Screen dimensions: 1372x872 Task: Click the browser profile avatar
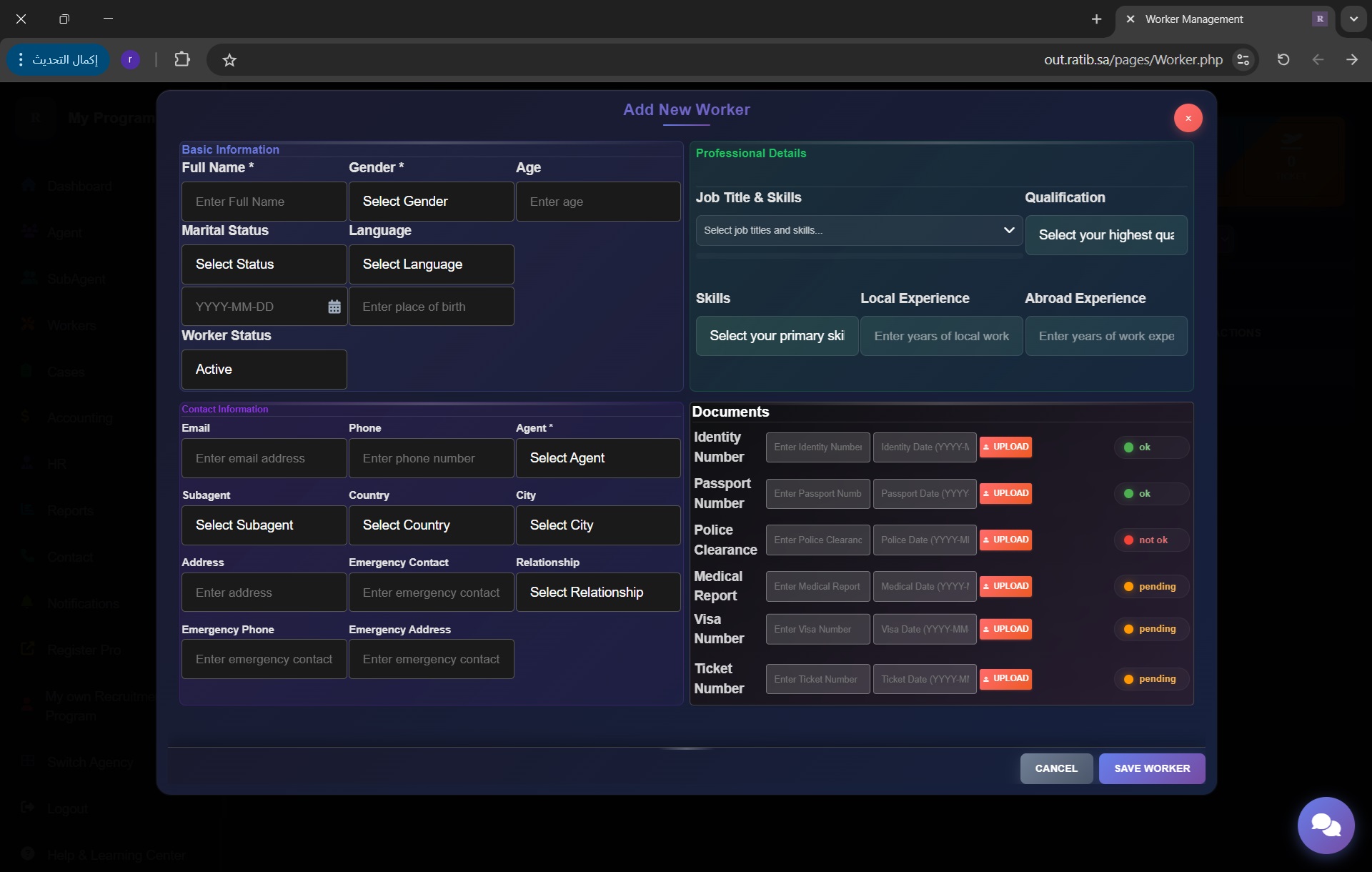[130, 59]
